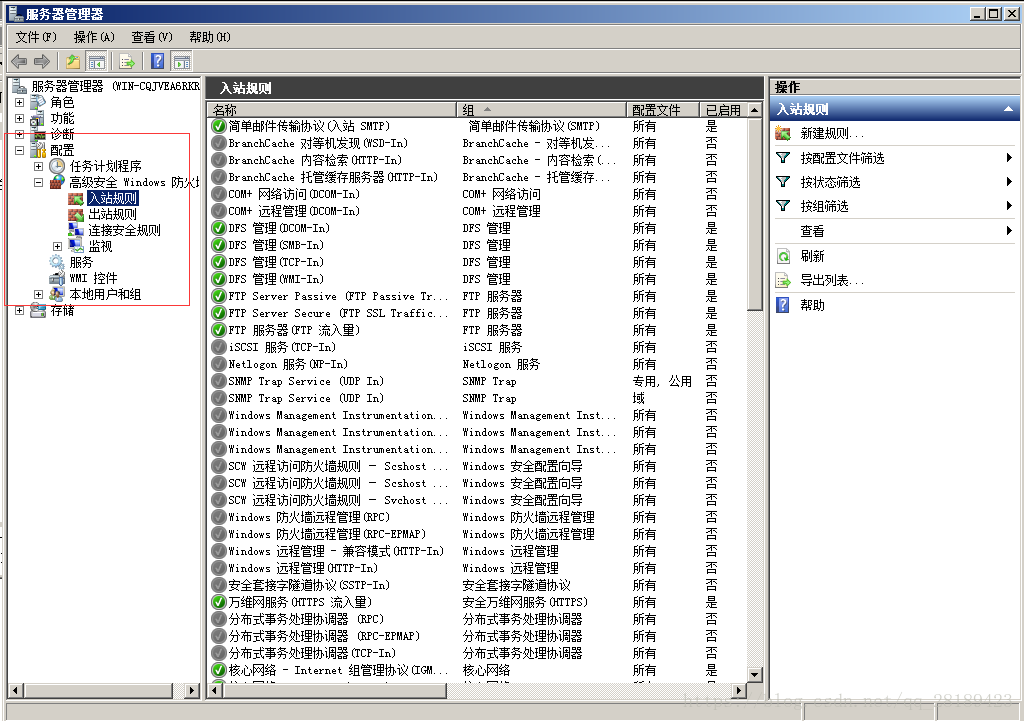Viewport: 1024px width, 721px height.
Task: Click the 任务计划程序 clock icon
Action: [x=57, y=166]
